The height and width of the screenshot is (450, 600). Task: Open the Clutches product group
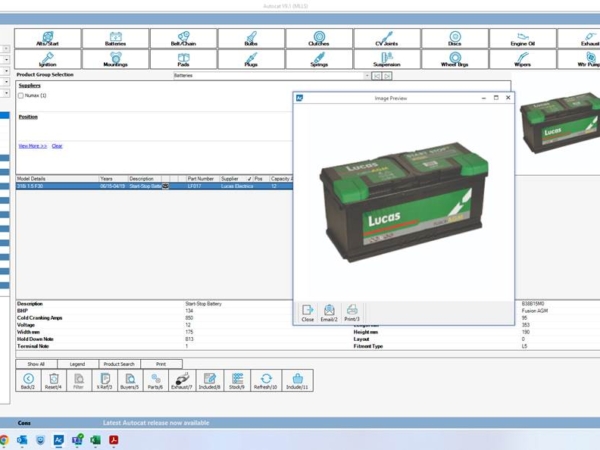[x=319, y=39]
